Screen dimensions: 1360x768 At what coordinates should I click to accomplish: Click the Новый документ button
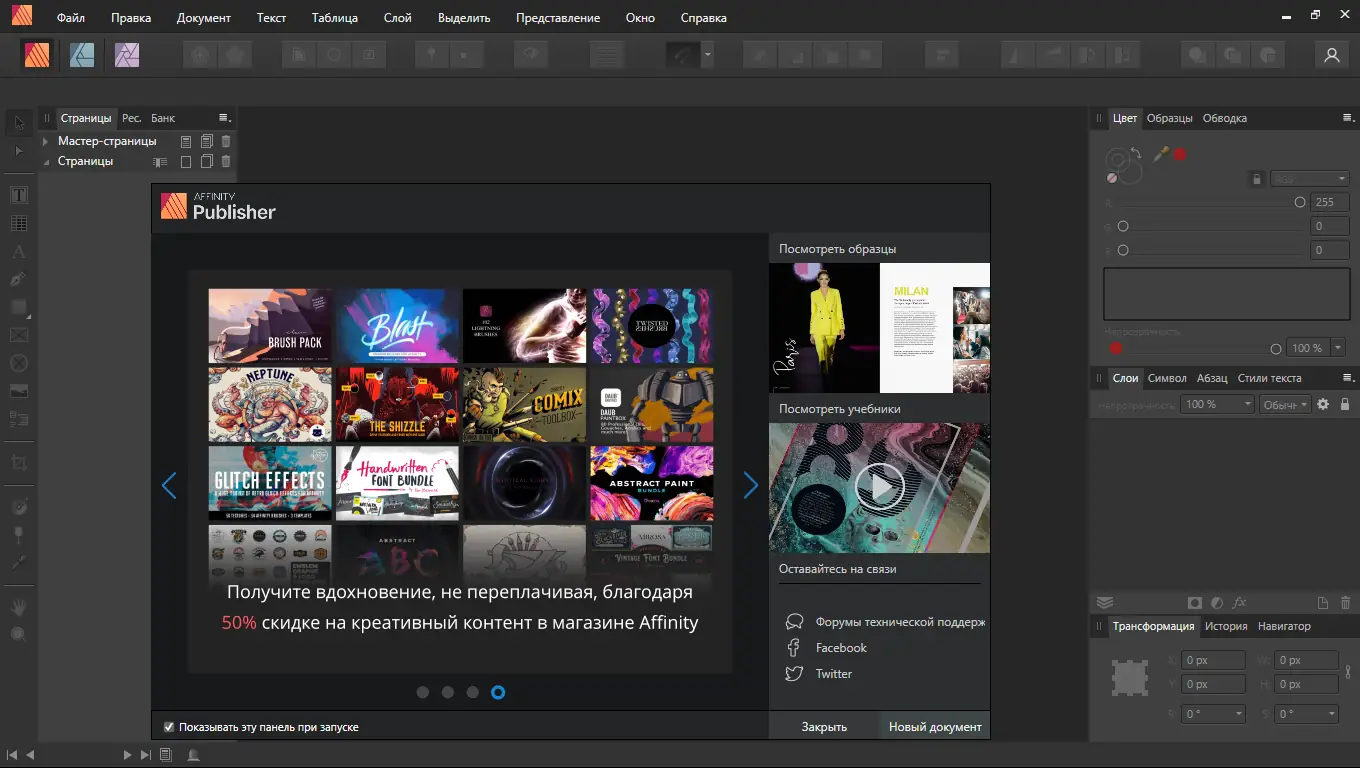[x=933, y=725]
